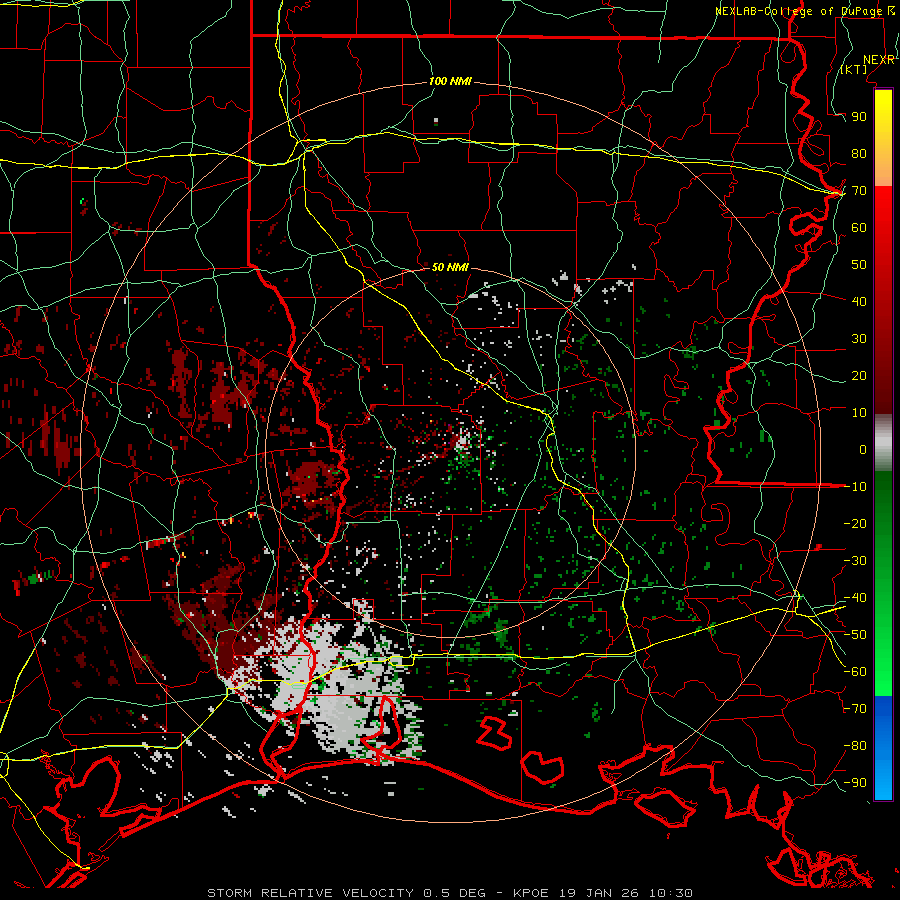Click the 50 NMI range ring label
This screenshot has height=900, width=900.
click(450, 267)
